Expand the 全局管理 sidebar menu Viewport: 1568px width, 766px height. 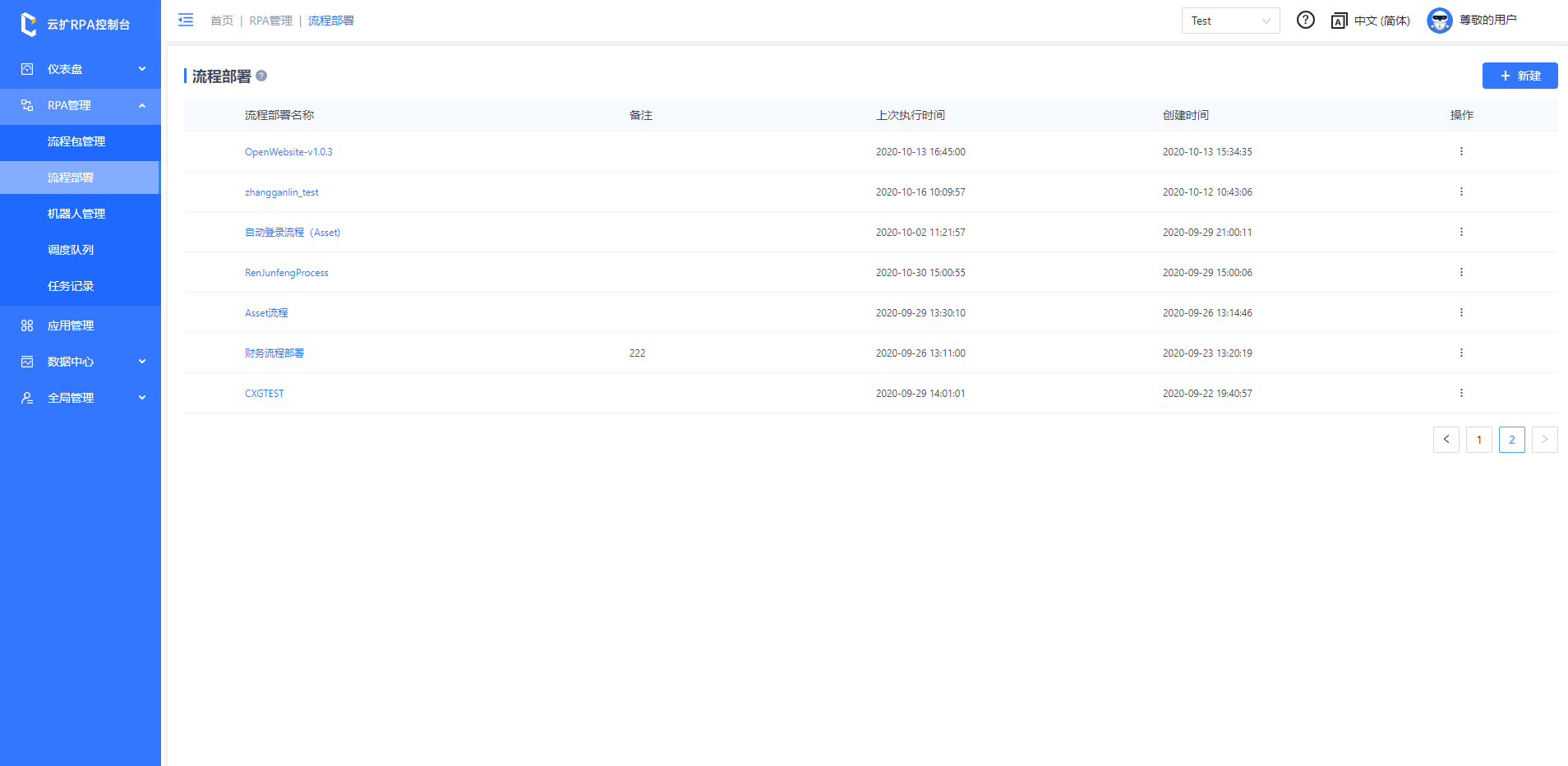[x=81, y=398]
